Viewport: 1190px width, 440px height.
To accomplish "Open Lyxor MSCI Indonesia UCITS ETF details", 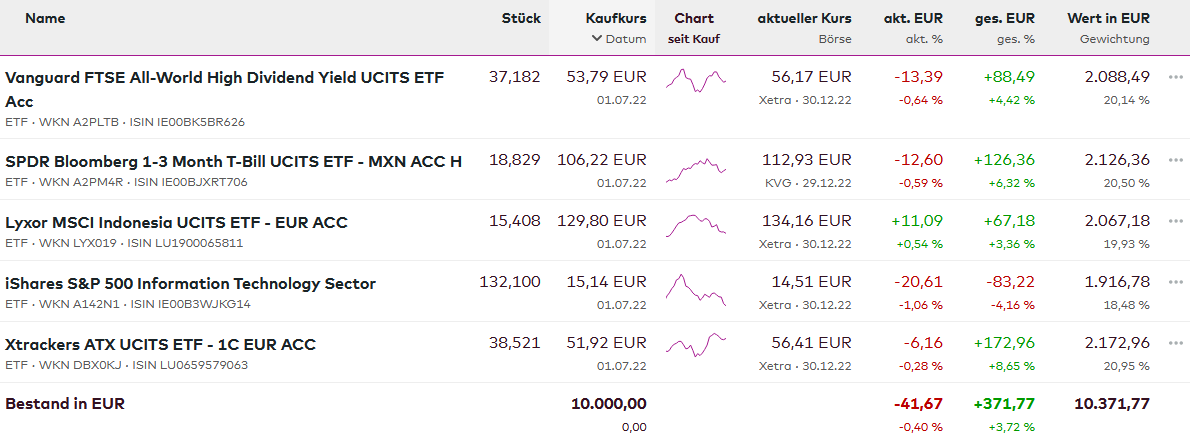I will [176, 222].
